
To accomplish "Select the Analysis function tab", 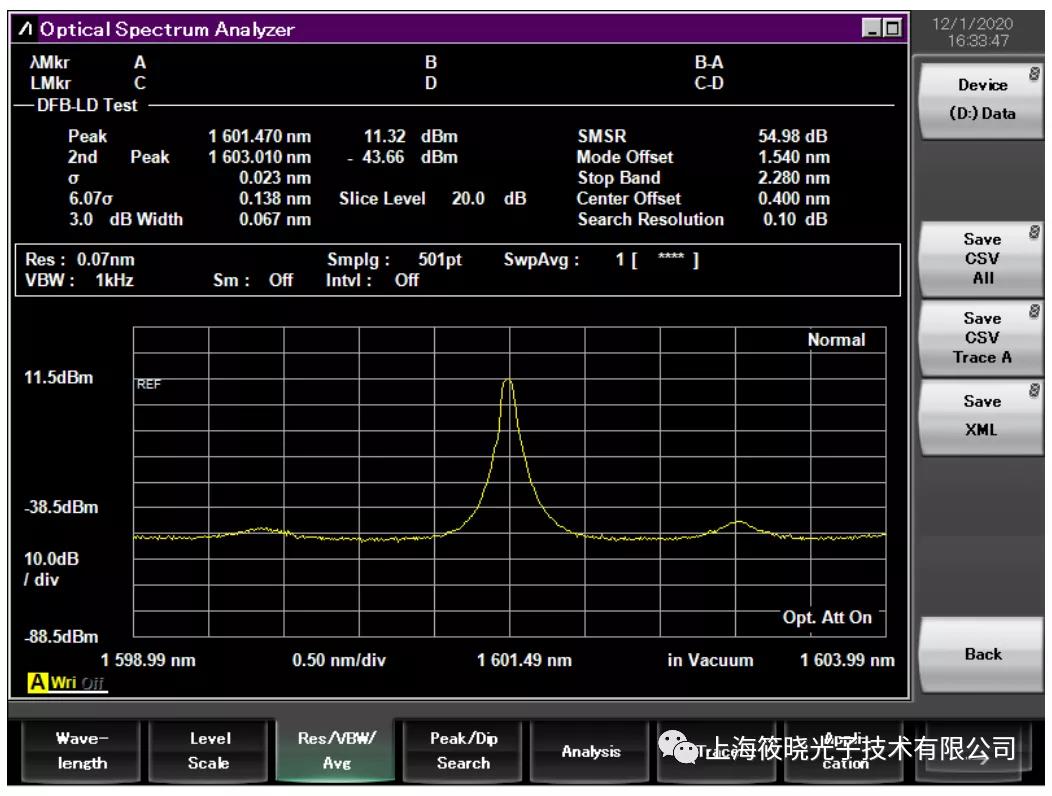I will 590,751.
